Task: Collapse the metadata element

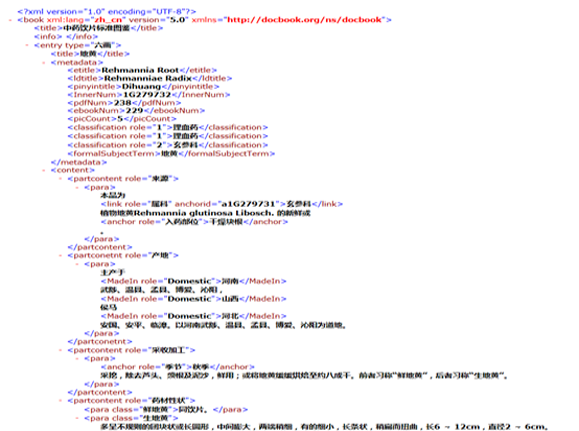Action: 44,62
